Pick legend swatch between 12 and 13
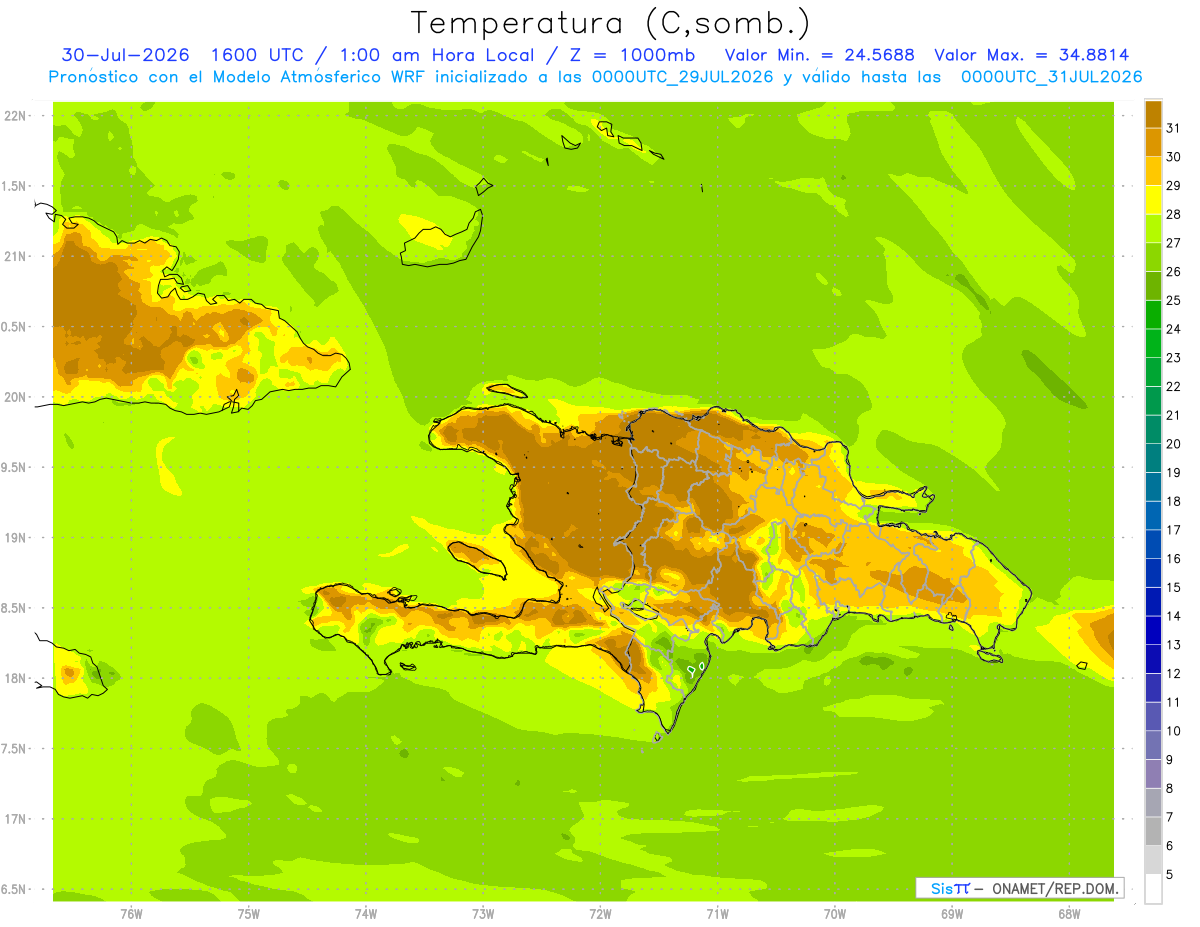Viewport: 1200px width, 927px height. (1153, 659)
